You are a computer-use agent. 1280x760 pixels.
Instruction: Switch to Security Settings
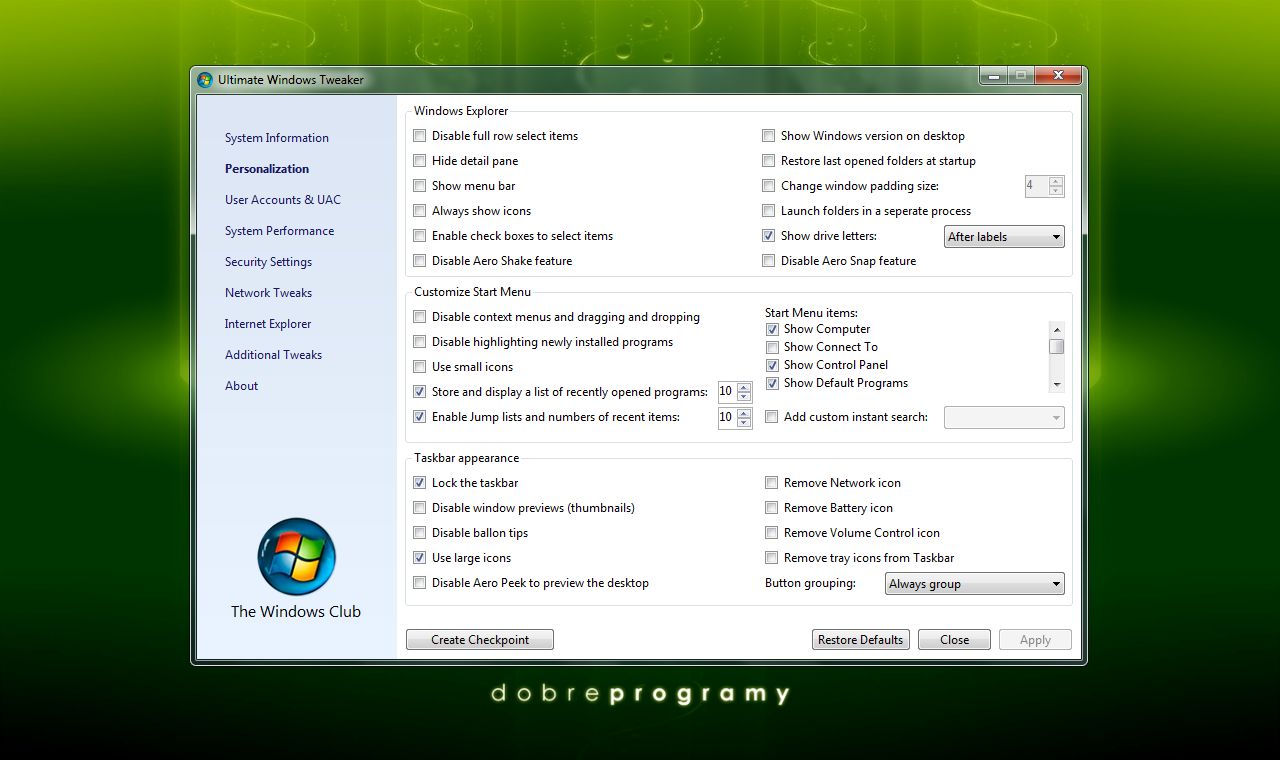click(268, 262)
